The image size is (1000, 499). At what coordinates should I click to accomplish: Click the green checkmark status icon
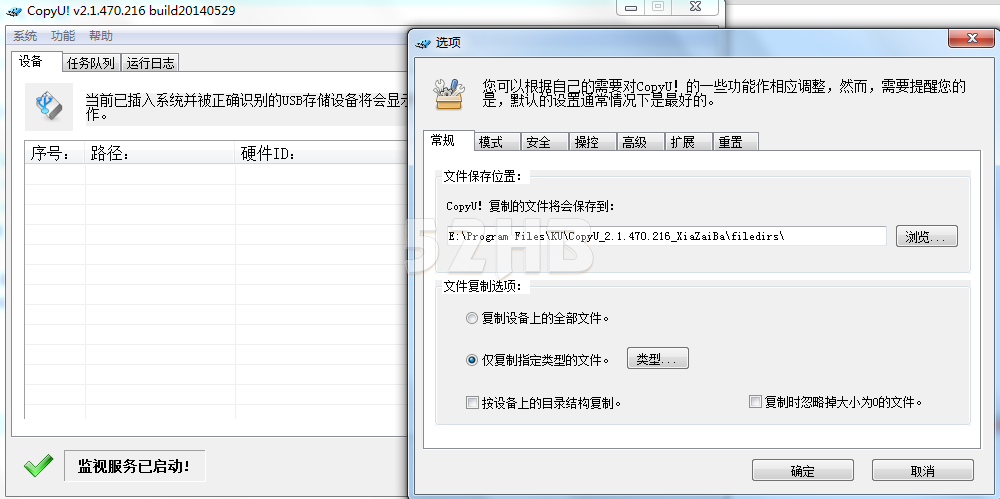coord(38,466)
